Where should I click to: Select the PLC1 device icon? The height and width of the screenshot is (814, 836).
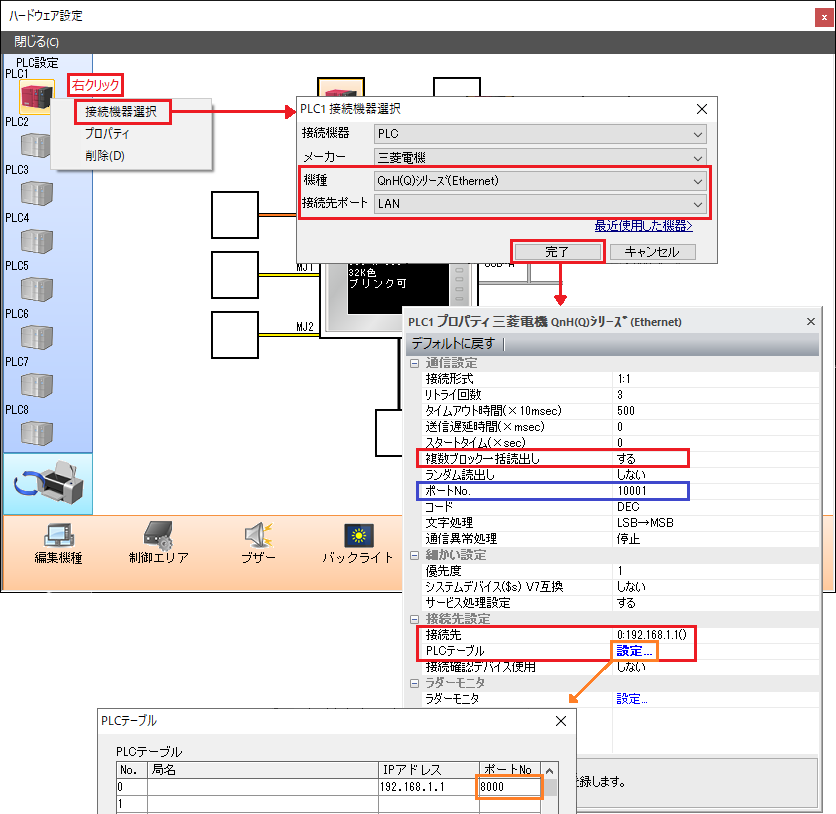(36, 97)
